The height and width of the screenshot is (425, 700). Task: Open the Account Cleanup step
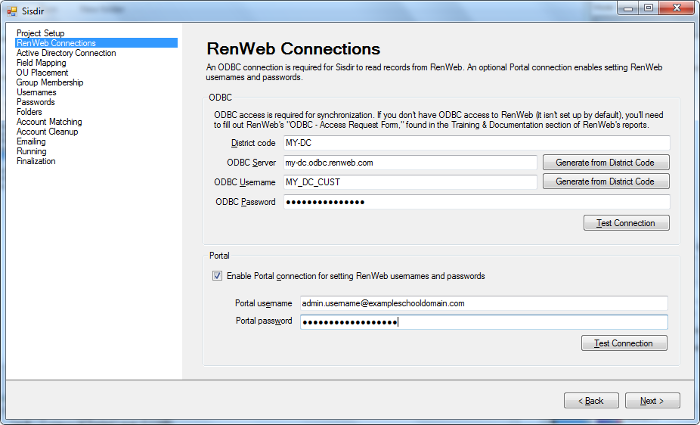click(x=47, y=132)
